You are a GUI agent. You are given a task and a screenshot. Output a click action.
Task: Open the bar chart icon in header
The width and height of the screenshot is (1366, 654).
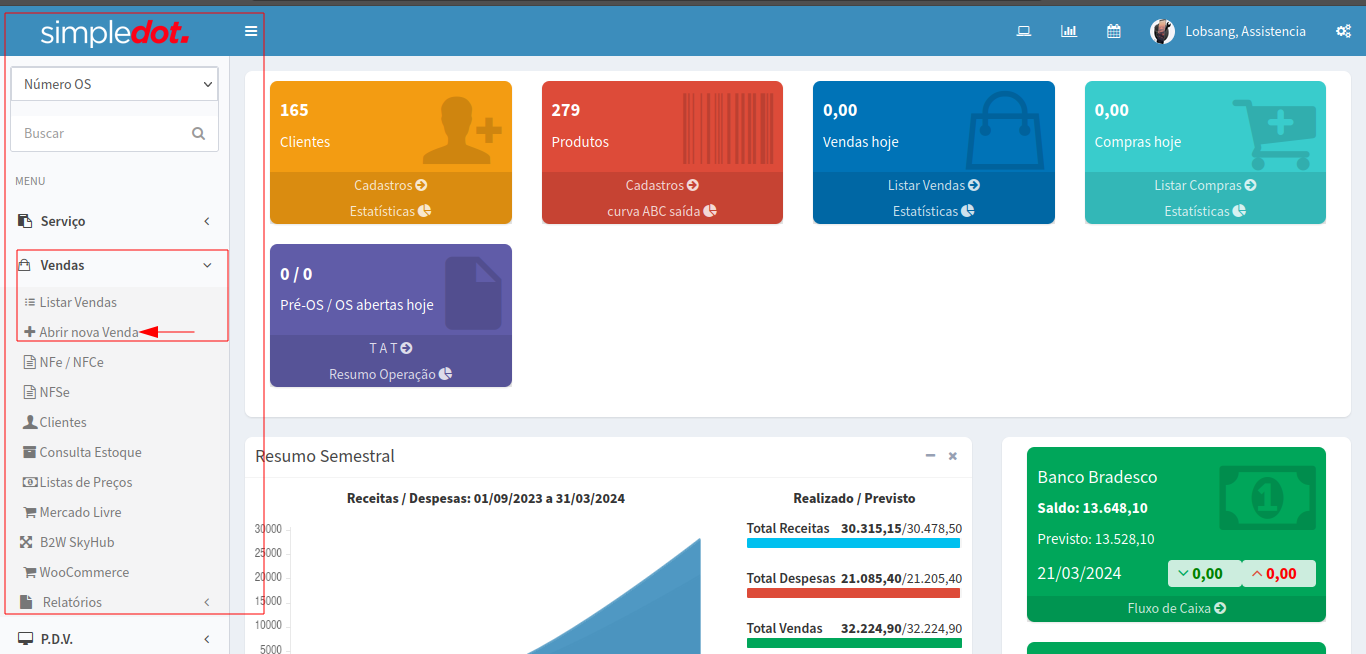click(1068, 31)
